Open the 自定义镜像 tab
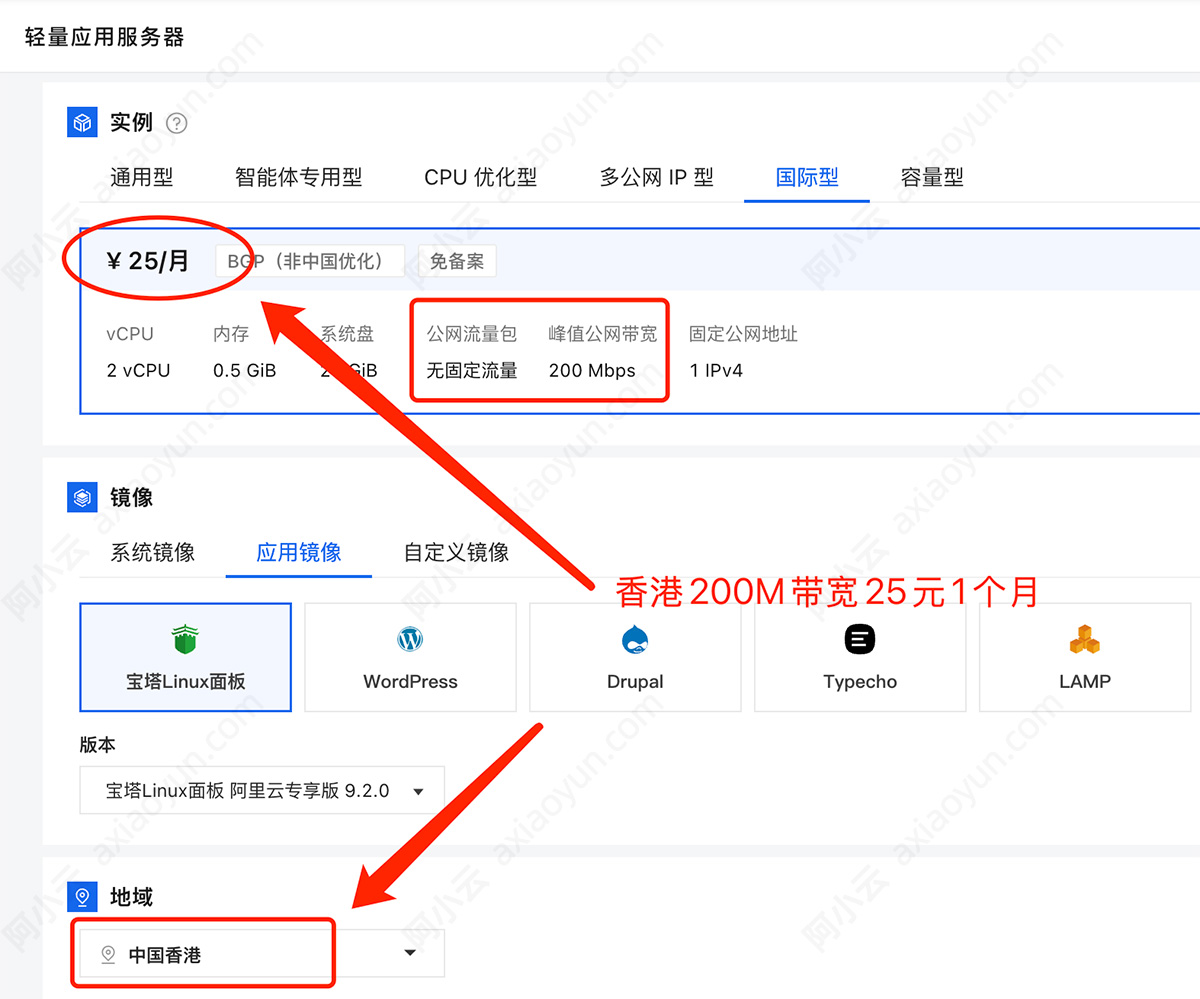This screenshot has height=999, width=1200. click(456, 552)
